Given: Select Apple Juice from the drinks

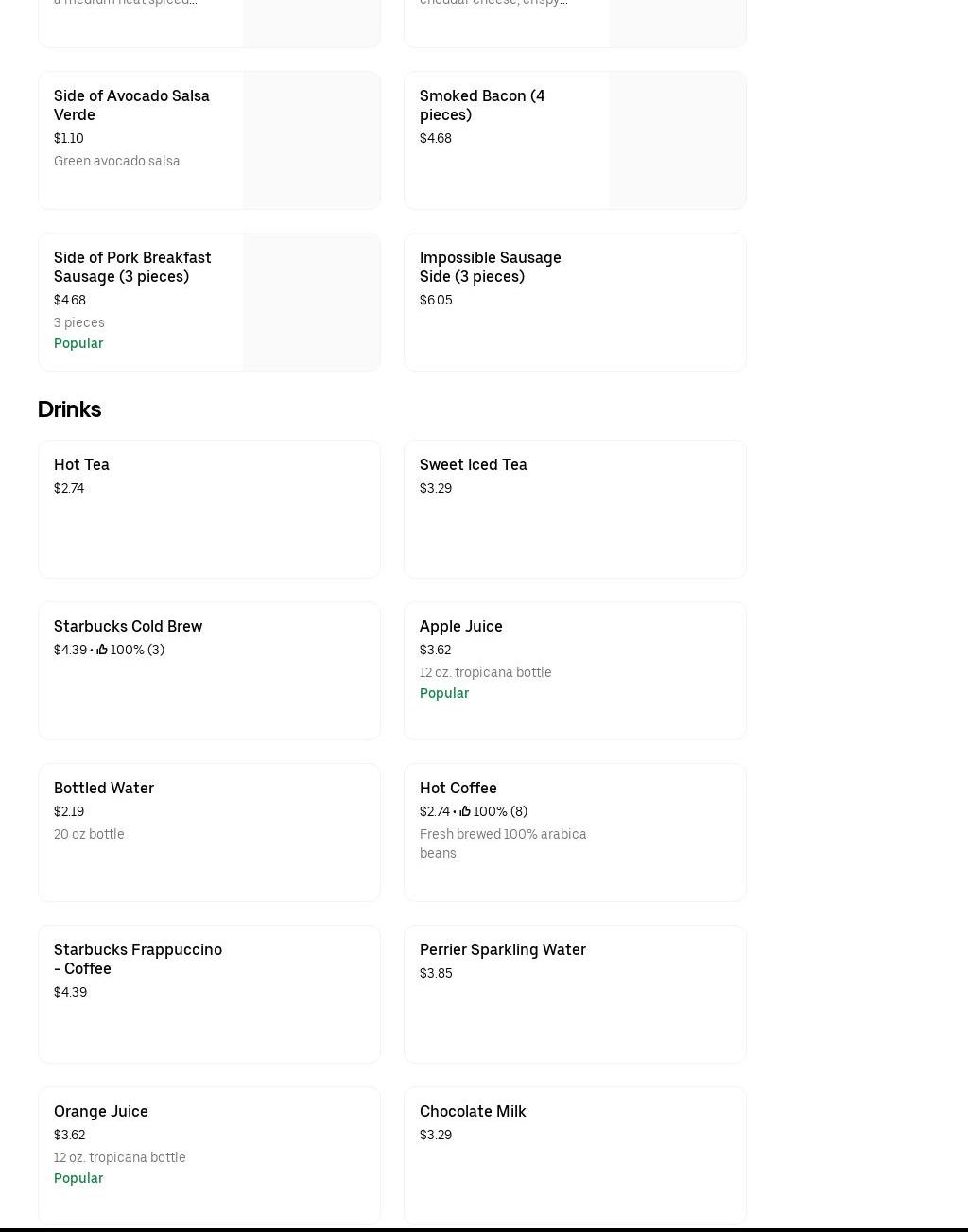Looking at the screenshot, I should point(460,626).
